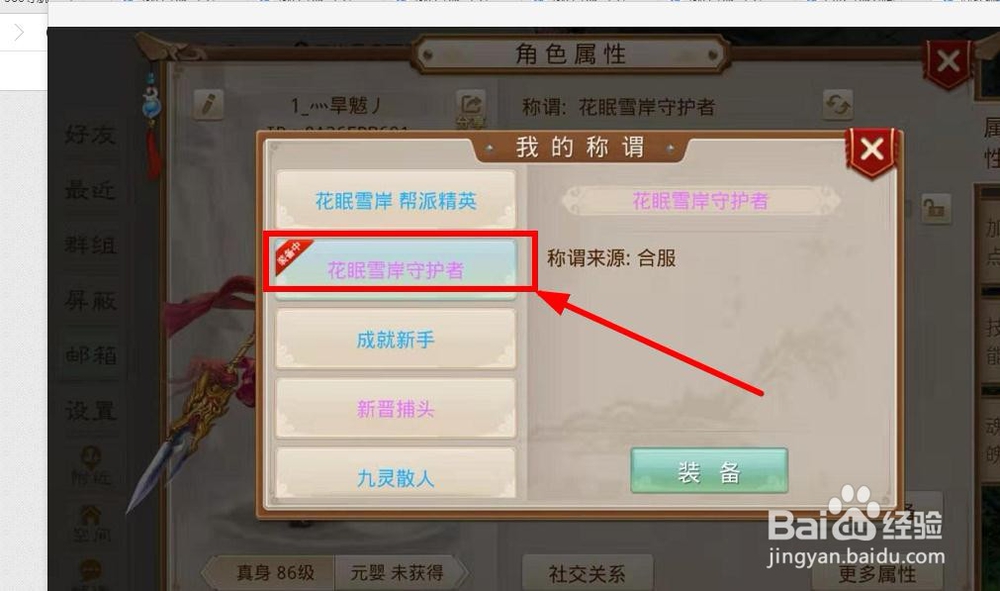Close the 角色属性 window
1000x591 pixels.
coord(948,62)
